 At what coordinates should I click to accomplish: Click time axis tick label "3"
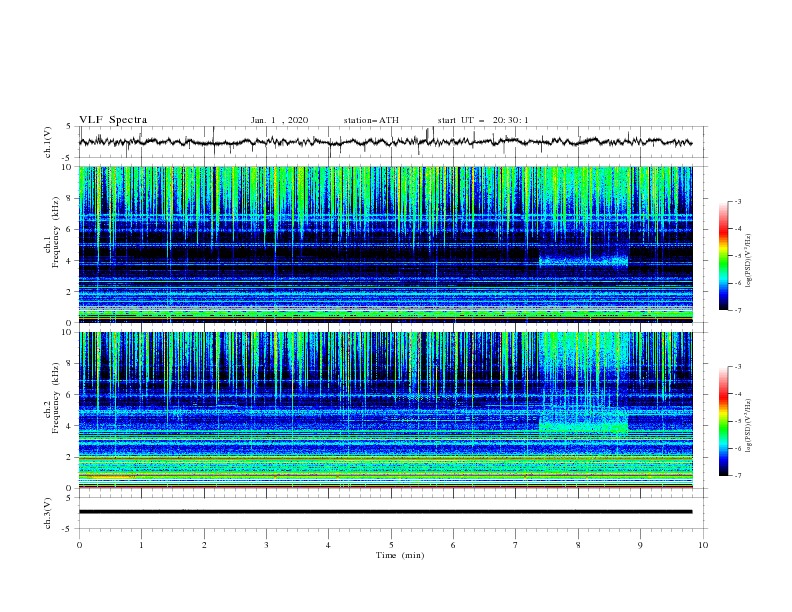coord(267,545)
